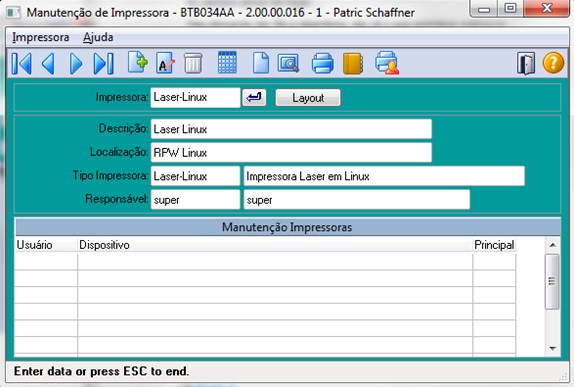The height and width of the screenshot is (387, 574).
Task: Confirm printer code with return-arrow button
Action: click(x=254, y=98)
